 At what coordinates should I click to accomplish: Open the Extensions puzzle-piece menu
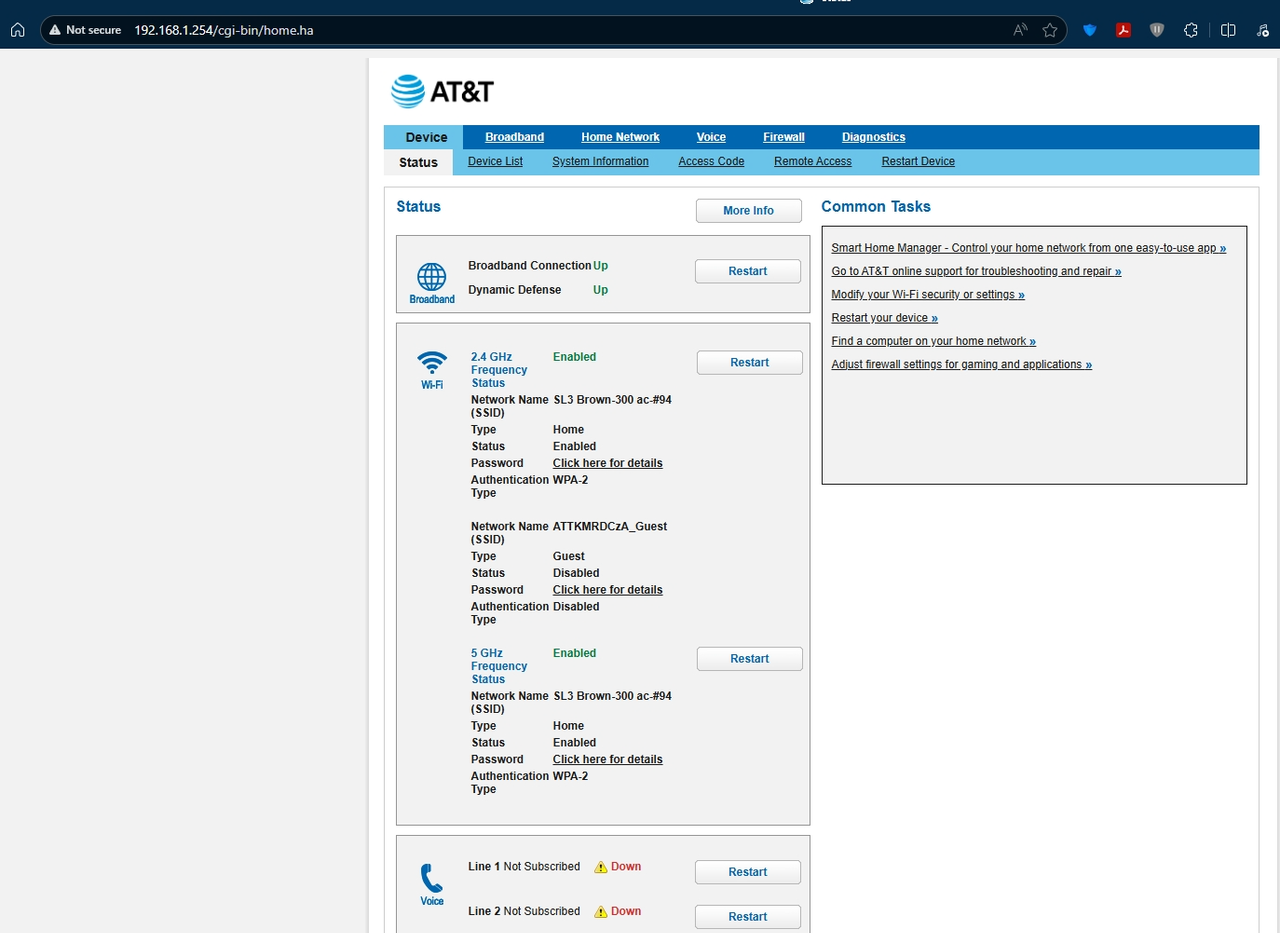pos(1191,30)
